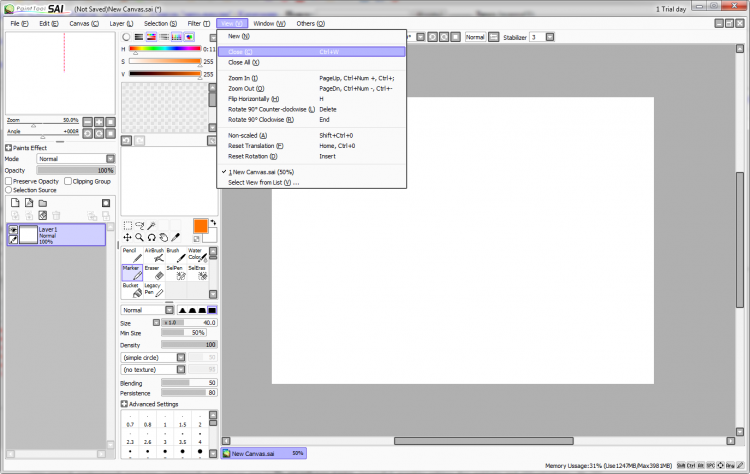Create a new layer folder
Screen dimensions: 750x474
[x=43, y=203]
